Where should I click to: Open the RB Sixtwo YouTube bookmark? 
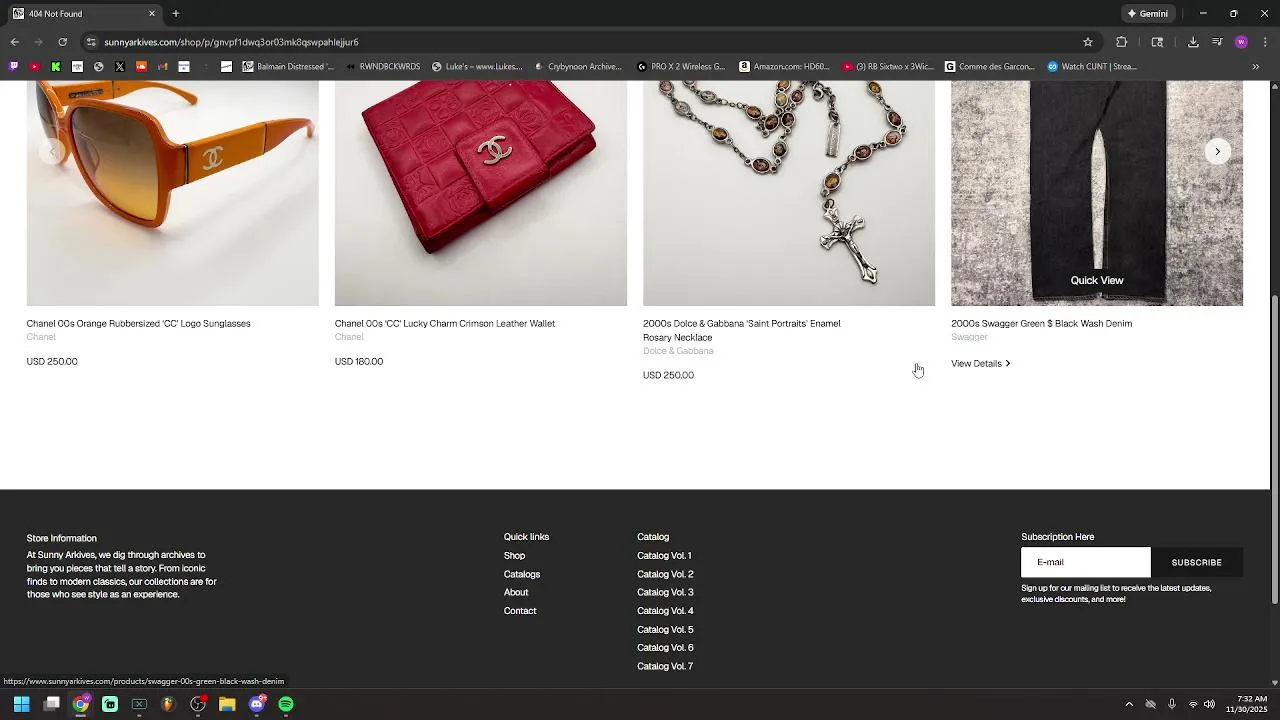[887, 67]
